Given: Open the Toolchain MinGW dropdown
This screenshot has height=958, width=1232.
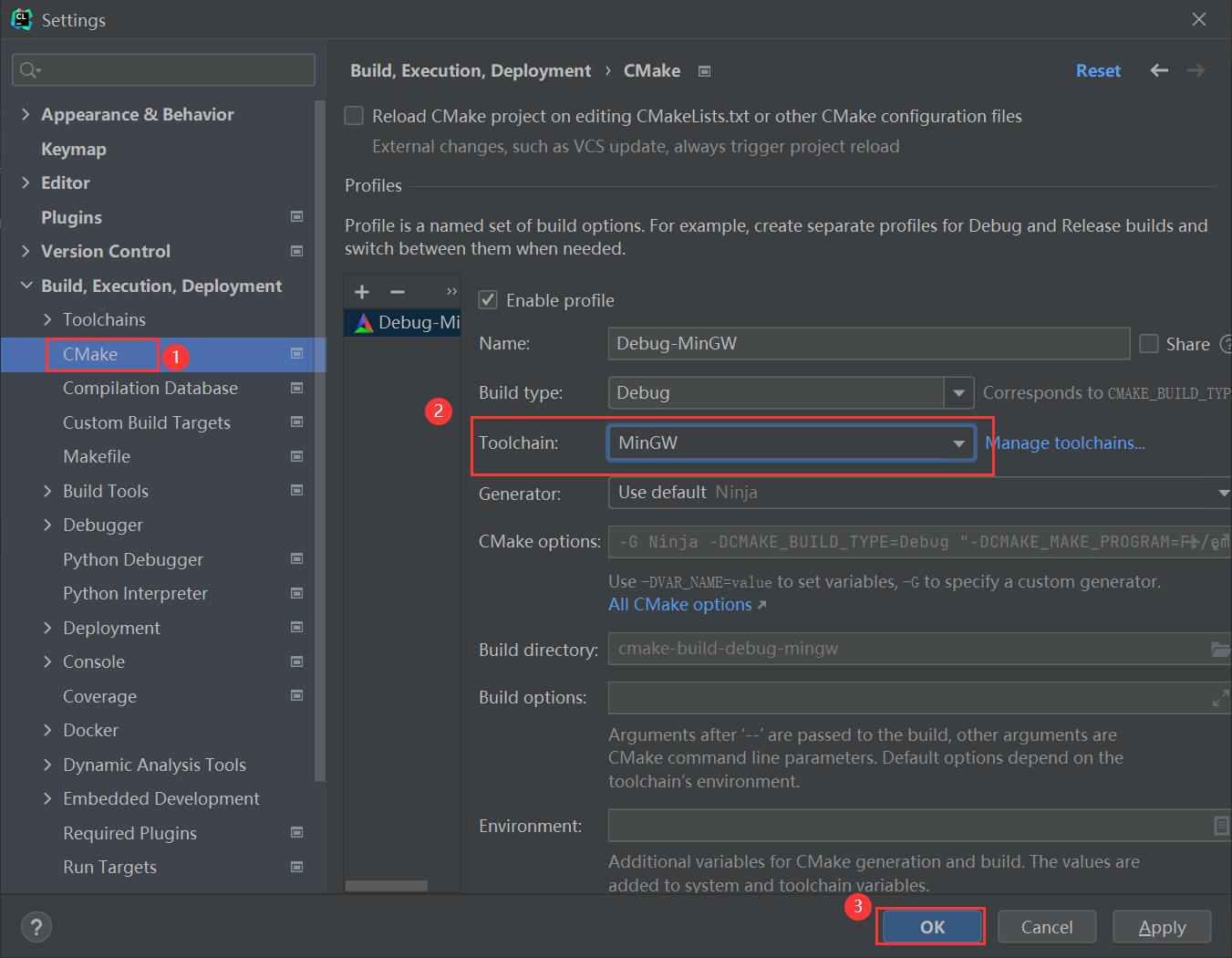Looking at the screenshot, I should point(792,443).
